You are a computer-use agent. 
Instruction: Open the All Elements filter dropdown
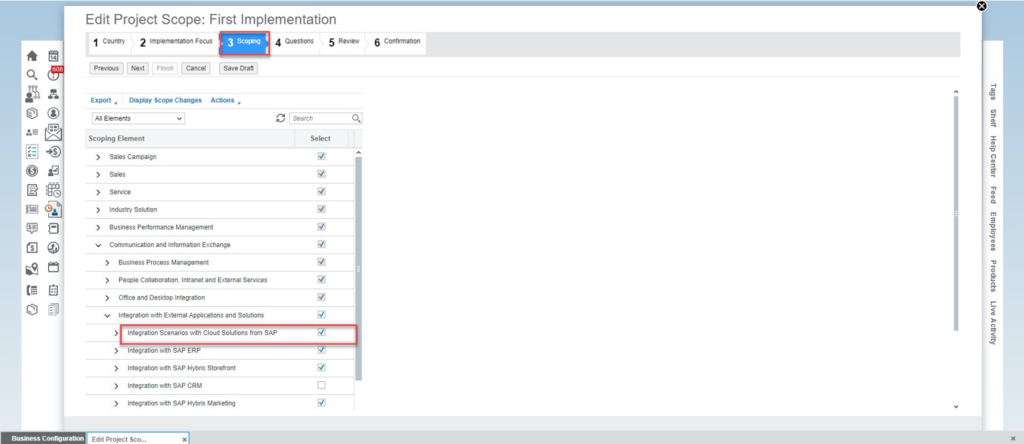pyautogui.click(x=138, y=118)
